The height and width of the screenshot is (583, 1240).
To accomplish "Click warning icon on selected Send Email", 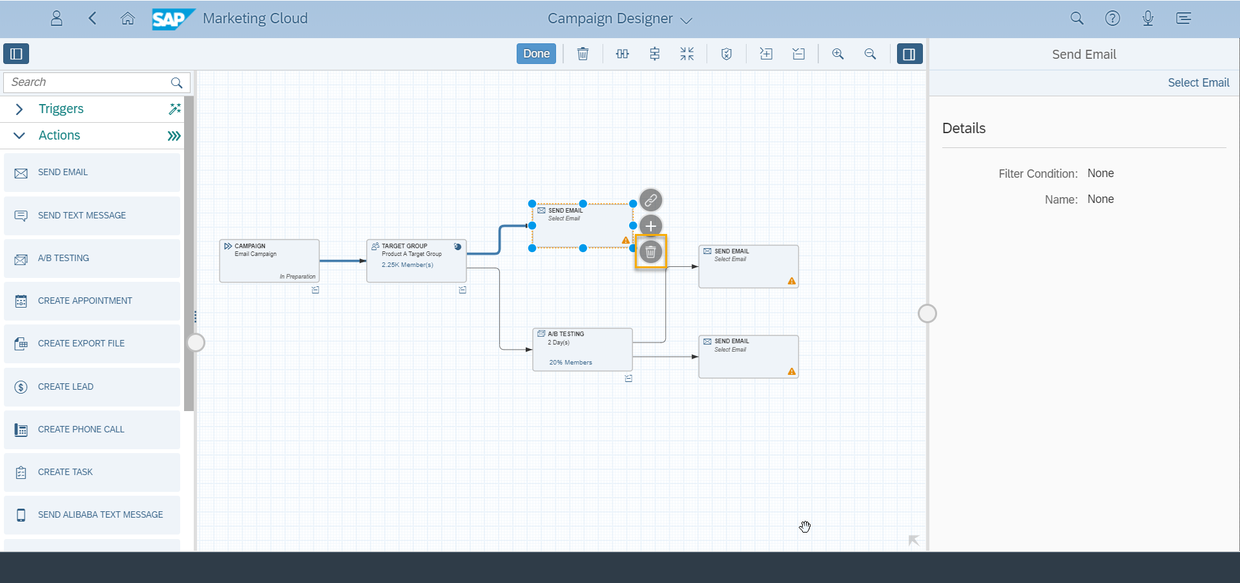I will [x=626, y=240].
